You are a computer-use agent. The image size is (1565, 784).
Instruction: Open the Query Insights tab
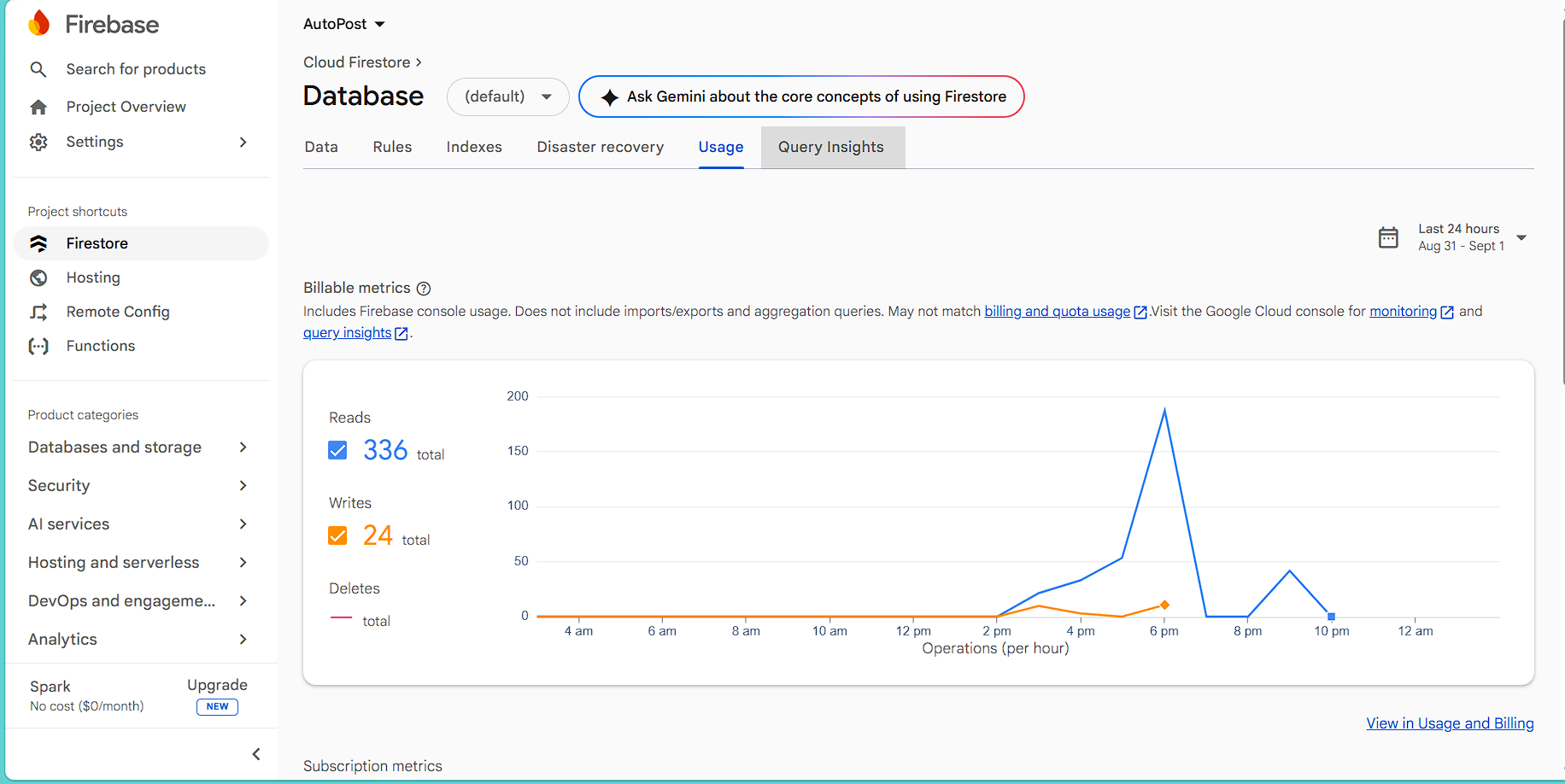(x=831, y=147)
